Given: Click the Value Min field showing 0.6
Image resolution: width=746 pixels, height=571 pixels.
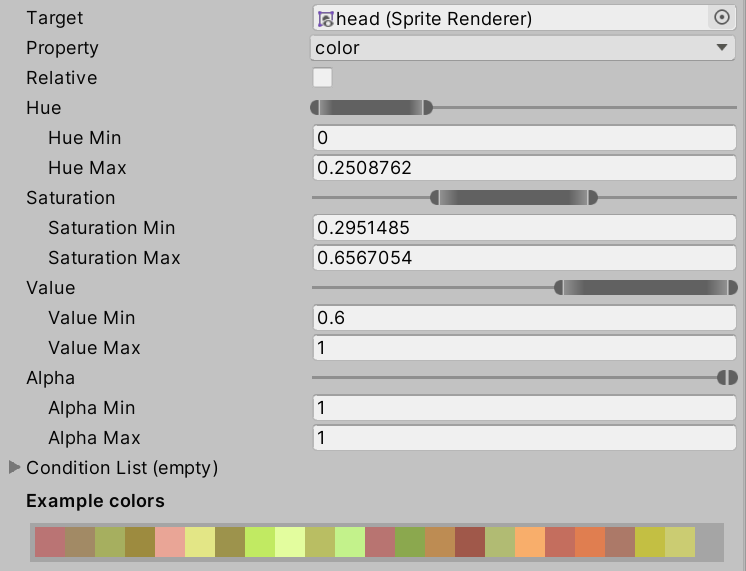Looking at the screenshot, I should [x=524, y=318].
